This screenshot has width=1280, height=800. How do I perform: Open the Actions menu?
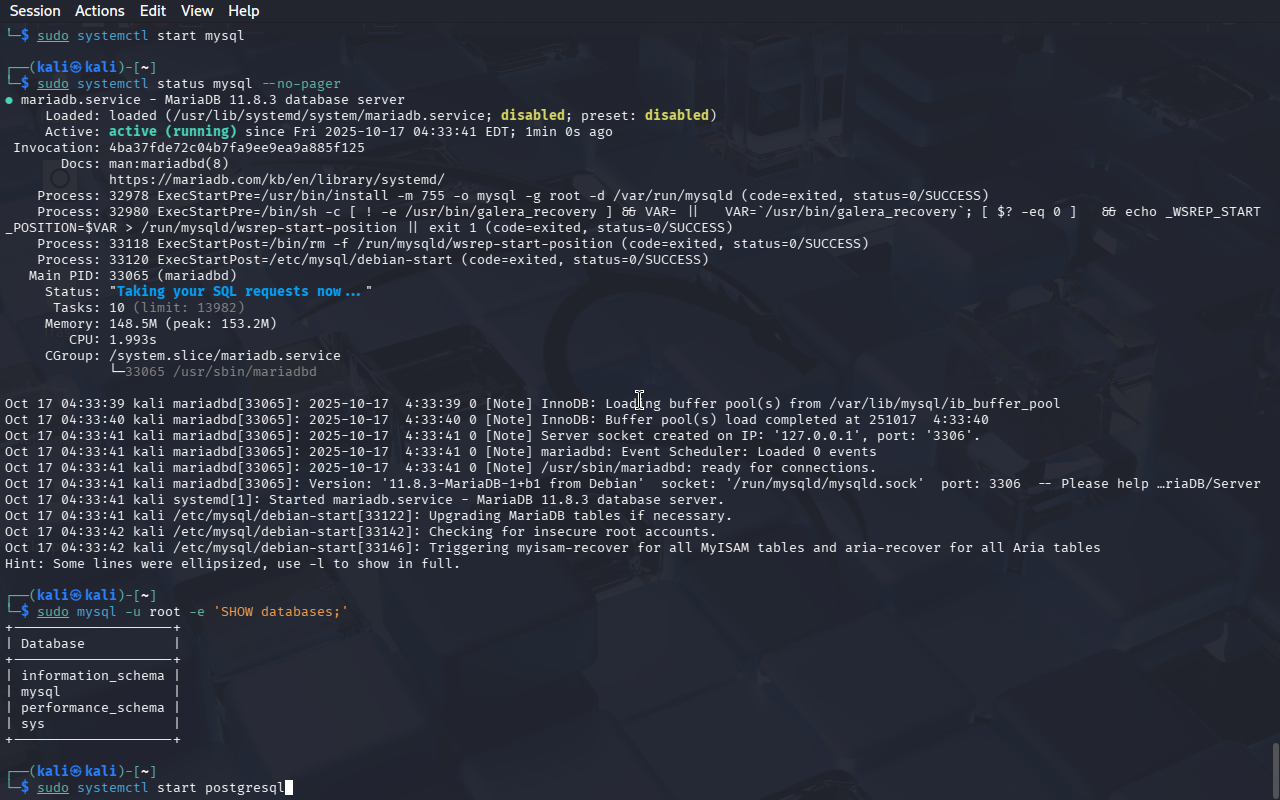[100, 11]
